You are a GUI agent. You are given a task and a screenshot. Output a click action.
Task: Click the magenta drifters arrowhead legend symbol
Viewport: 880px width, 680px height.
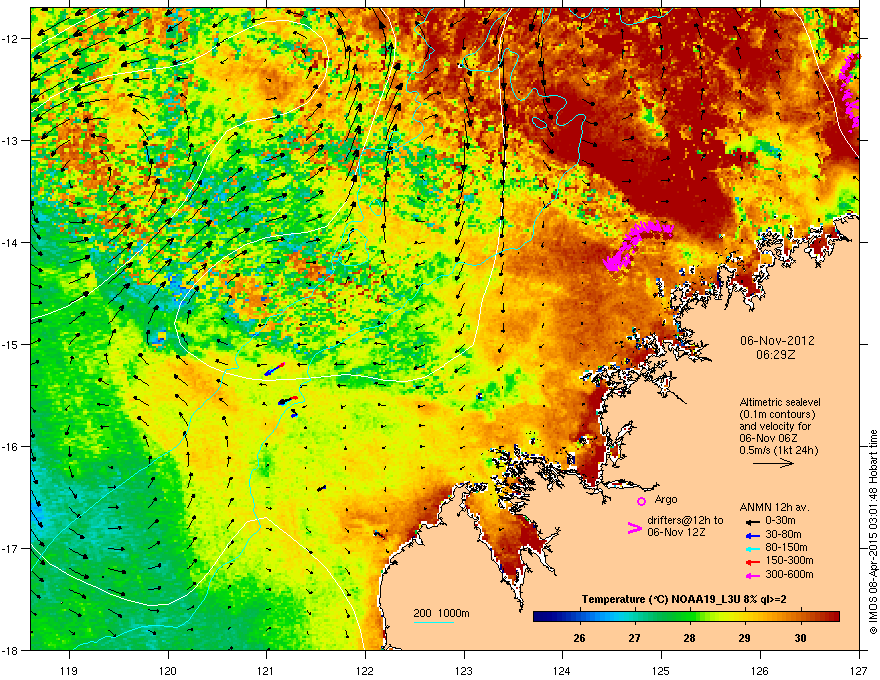(x=635, y=527)
